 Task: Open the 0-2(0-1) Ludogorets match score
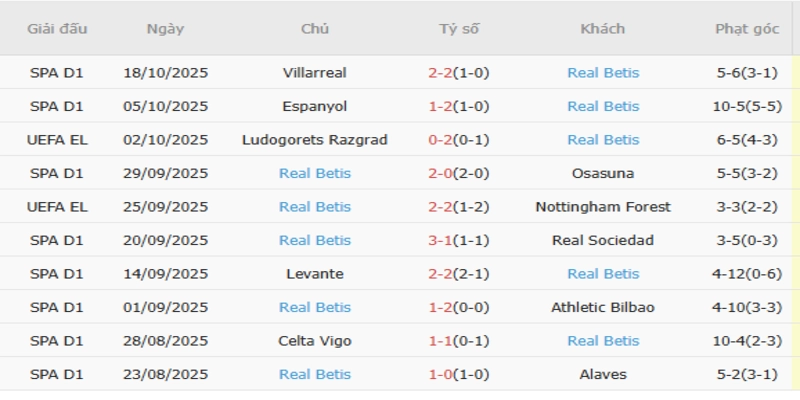(459, 139)
